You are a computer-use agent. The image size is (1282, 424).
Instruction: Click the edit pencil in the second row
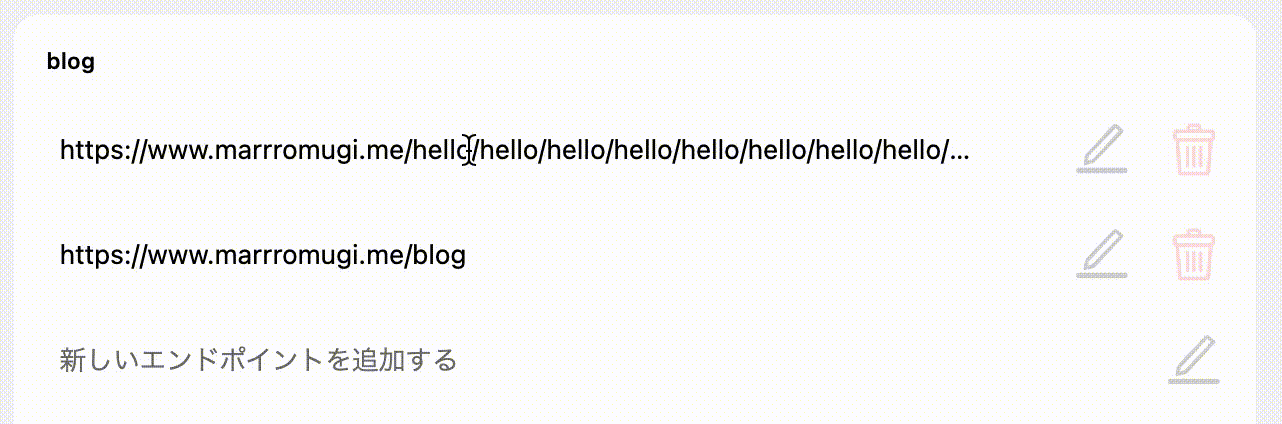click(x=1101, y=254)
